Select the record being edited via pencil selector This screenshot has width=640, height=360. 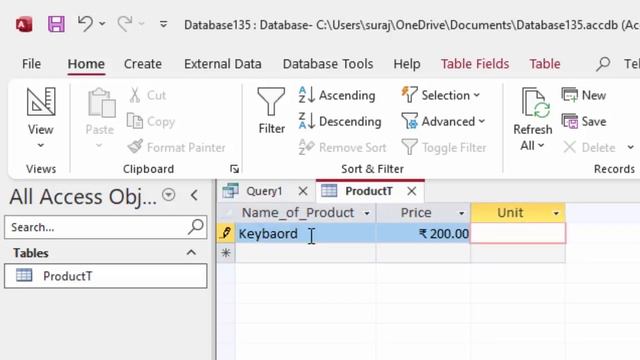(x=226, y=233)
